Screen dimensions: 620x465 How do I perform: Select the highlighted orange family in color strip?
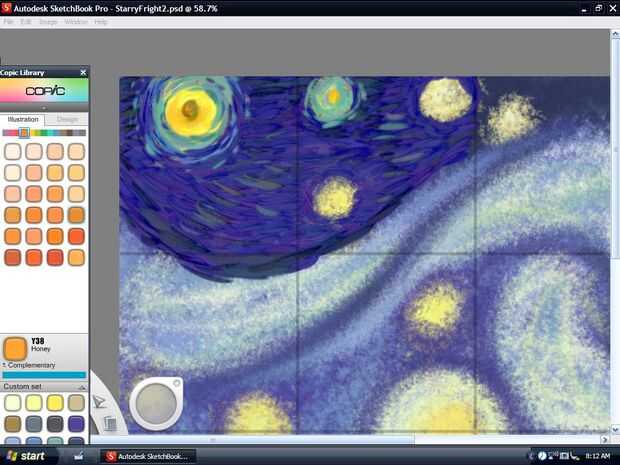pos(24,133)
